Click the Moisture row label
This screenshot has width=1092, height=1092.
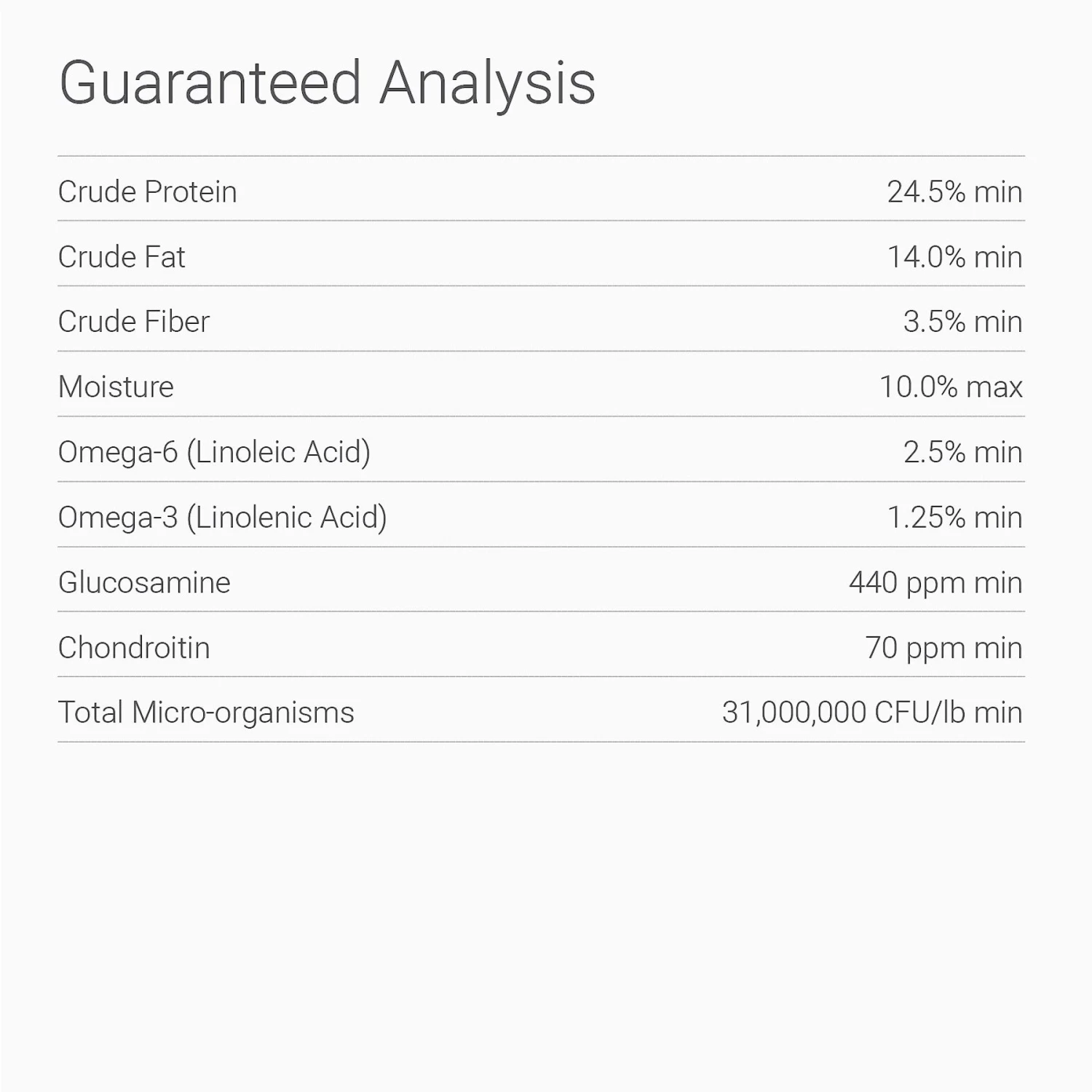coord(116,387)
